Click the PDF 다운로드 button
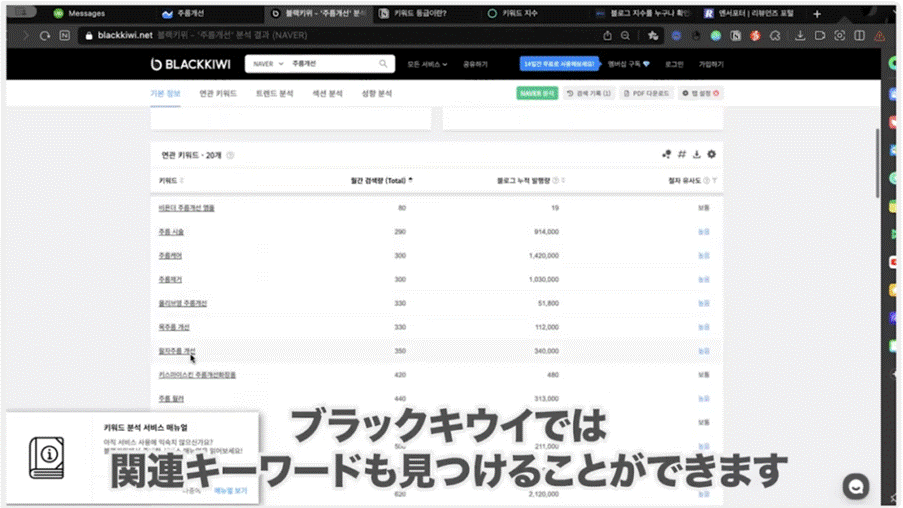The height and width of the screenshot is (508, 903). pos(646,93)
